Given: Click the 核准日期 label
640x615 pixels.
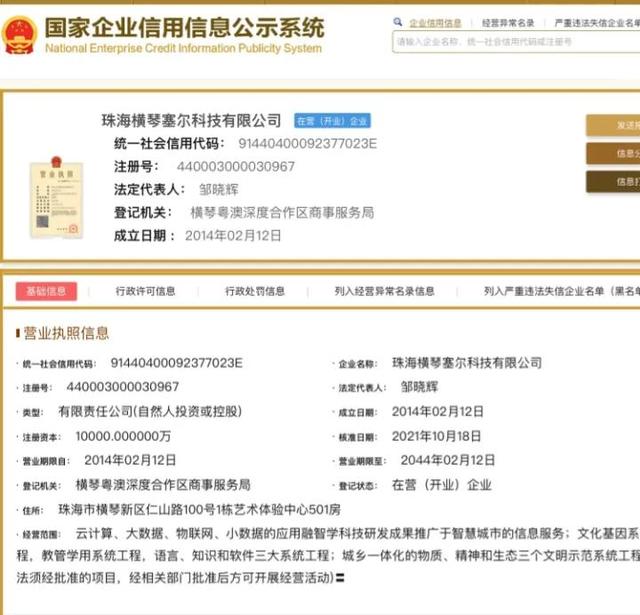Looking at the screenshot, I should tap(358, 437).
